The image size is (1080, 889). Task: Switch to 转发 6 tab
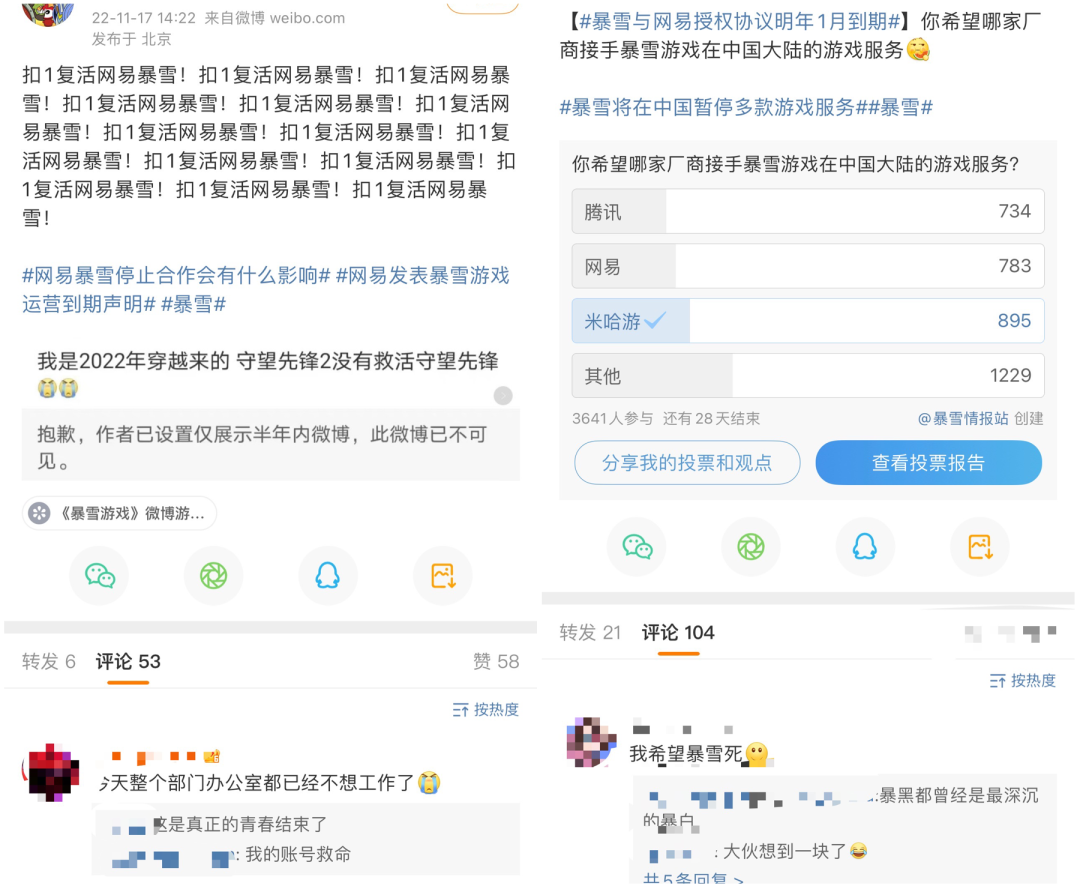pyautogui.click(x=48, y=662)
